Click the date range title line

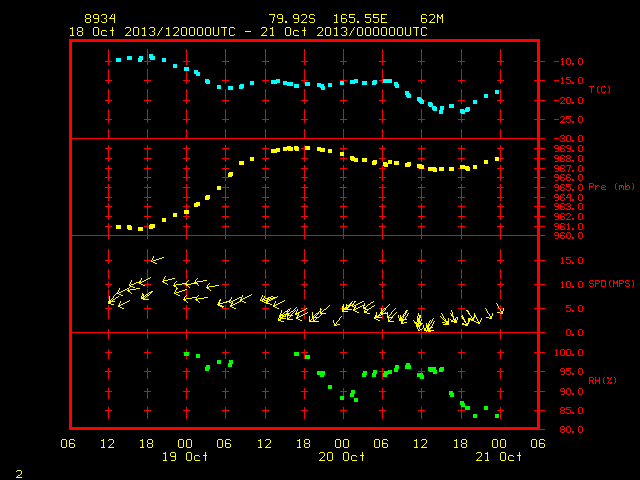click(248, 32)
